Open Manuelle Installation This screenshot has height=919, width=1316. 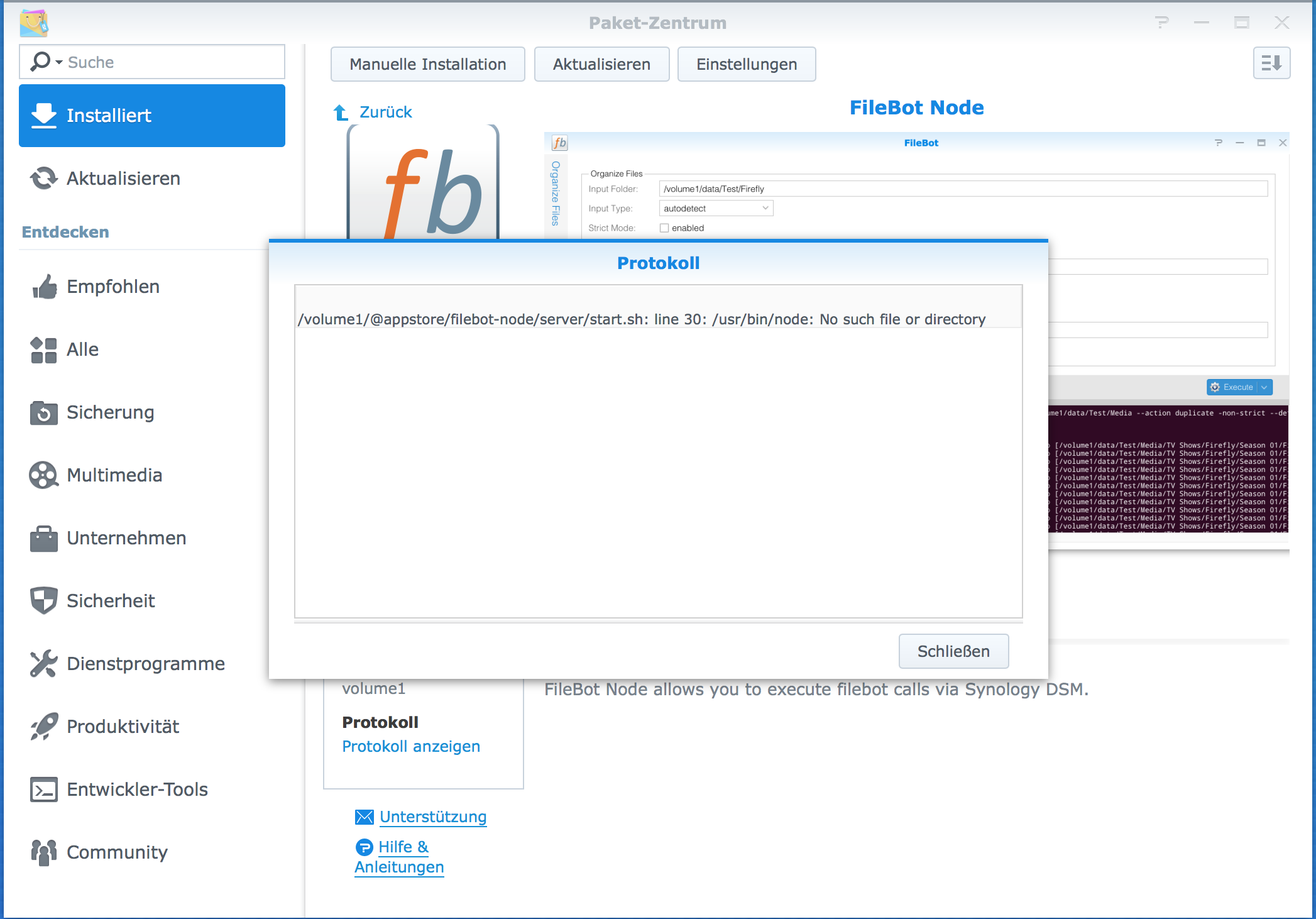[x=428, y=64]
